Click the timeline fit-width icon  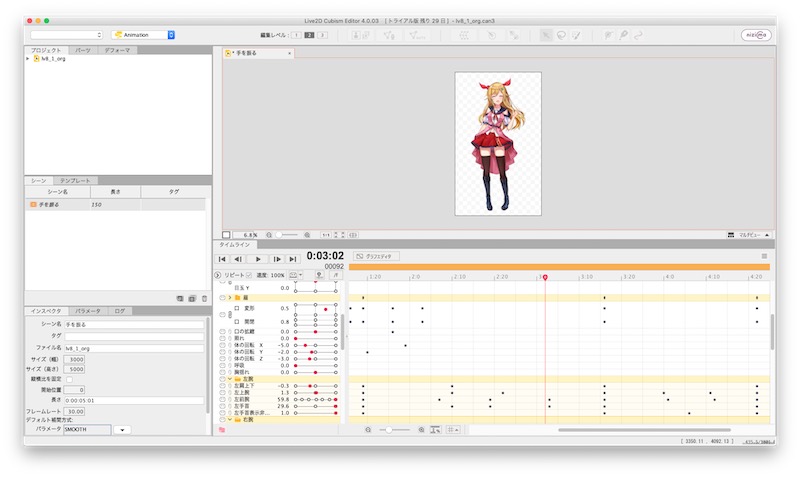[x=435, y=430]
